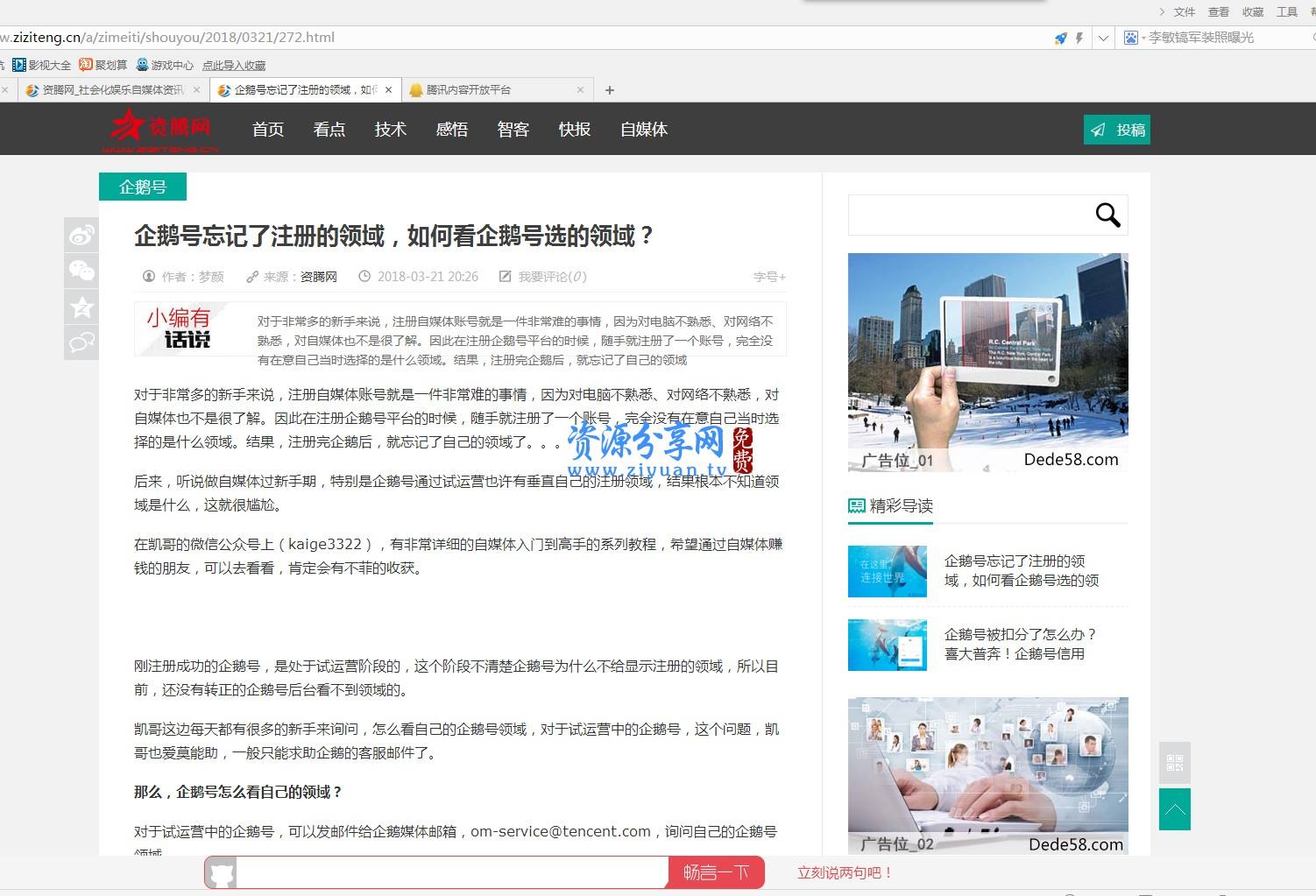Click the URL address field
Image resolution: width=1316 pixels, height=896 pixels.
526,38
